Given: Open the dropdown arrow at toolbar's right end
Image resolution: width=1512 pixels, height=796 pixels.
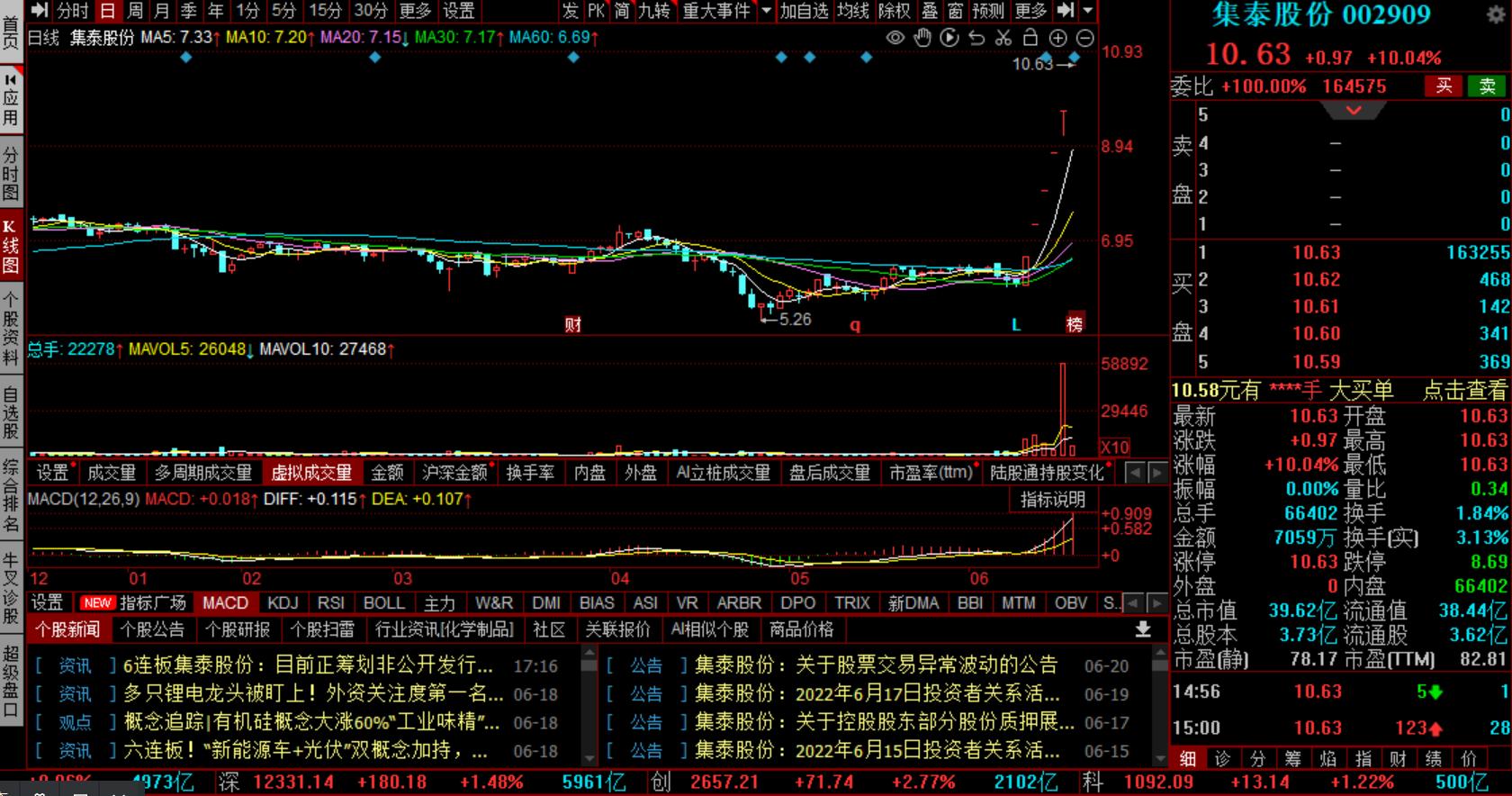Looking at the screenshot, I should pos(1088,11).
